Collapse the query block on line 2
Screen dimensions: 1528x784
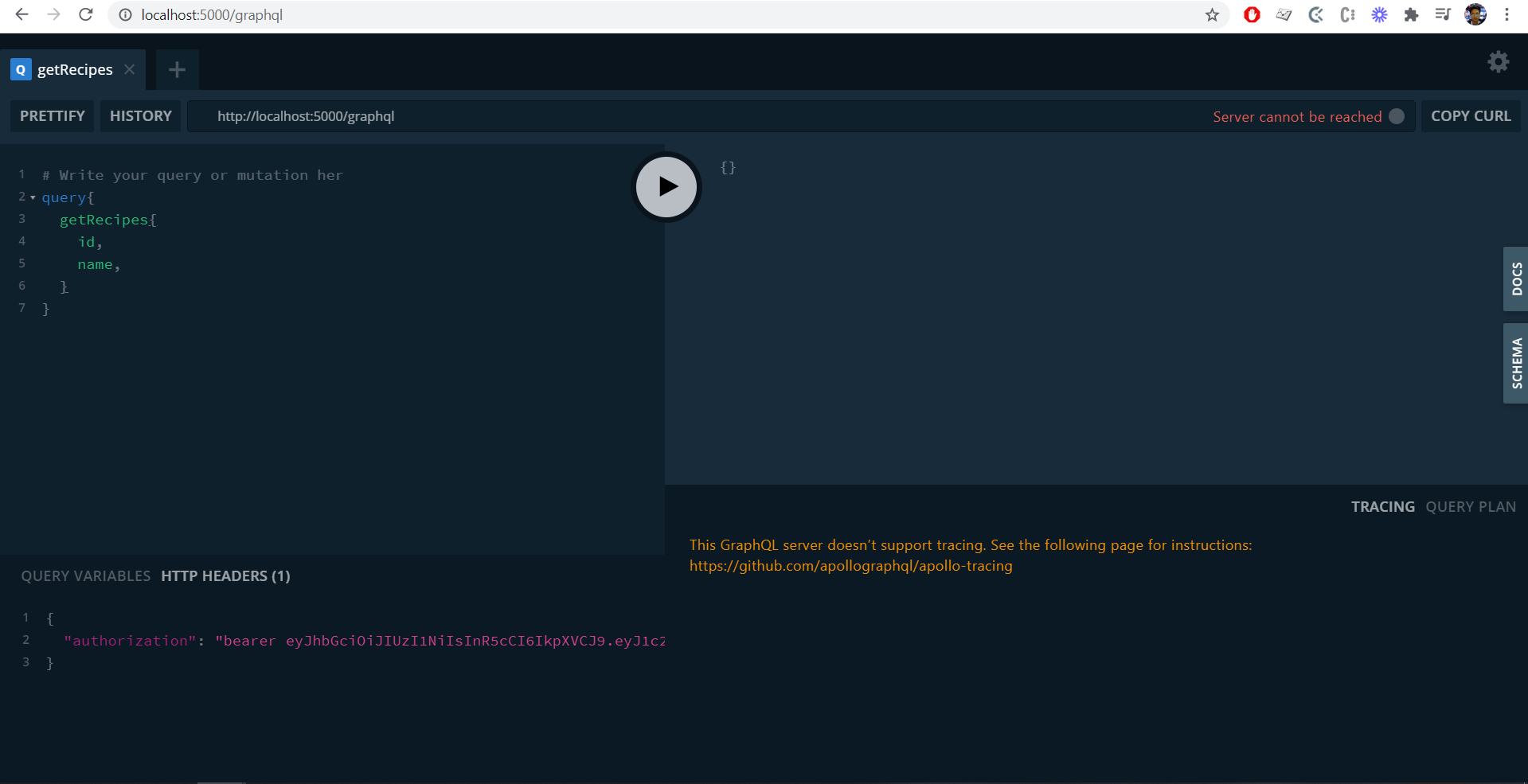point(32,197)
